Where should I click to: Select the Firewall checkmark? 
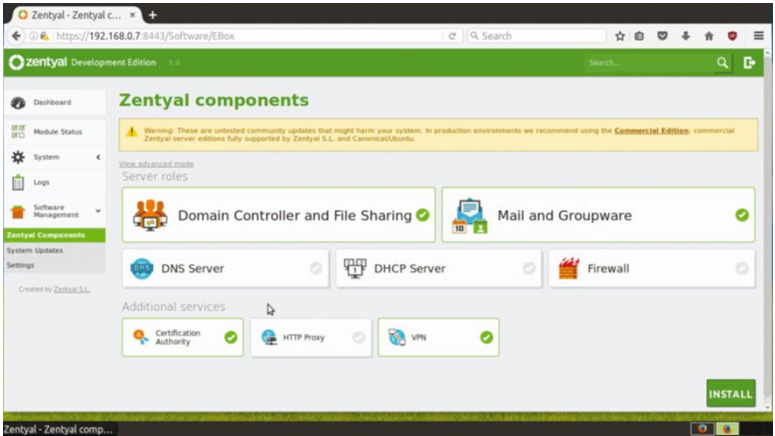click(742, 268)
